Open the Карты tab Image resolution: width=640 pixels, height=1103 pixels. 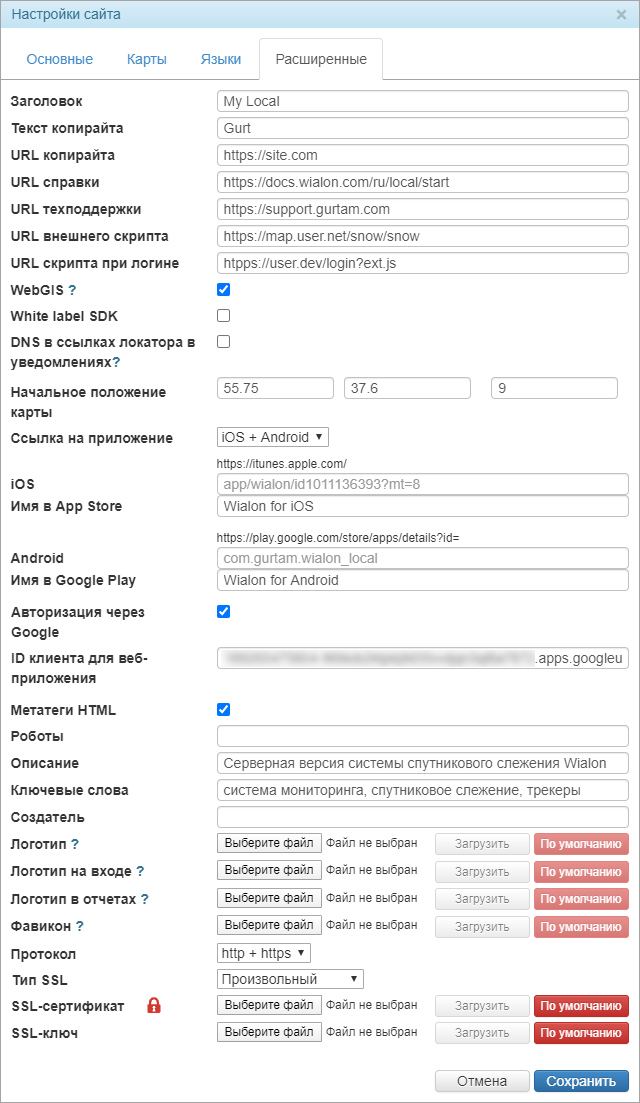(147, 59)
